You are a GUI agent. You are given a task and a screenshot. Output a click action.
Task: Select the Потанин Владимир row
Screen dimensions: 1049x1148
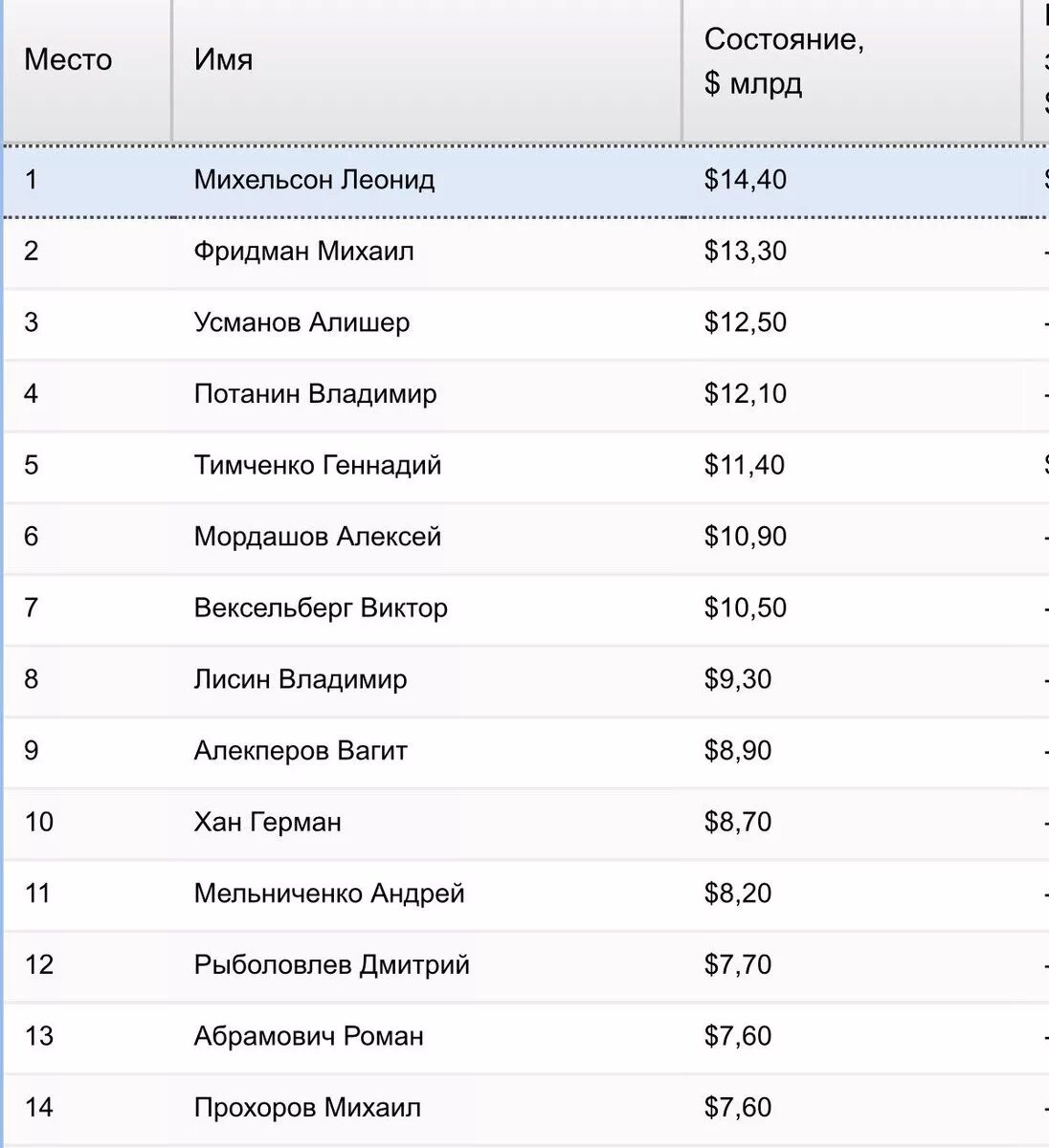click(x=526, y=394)
